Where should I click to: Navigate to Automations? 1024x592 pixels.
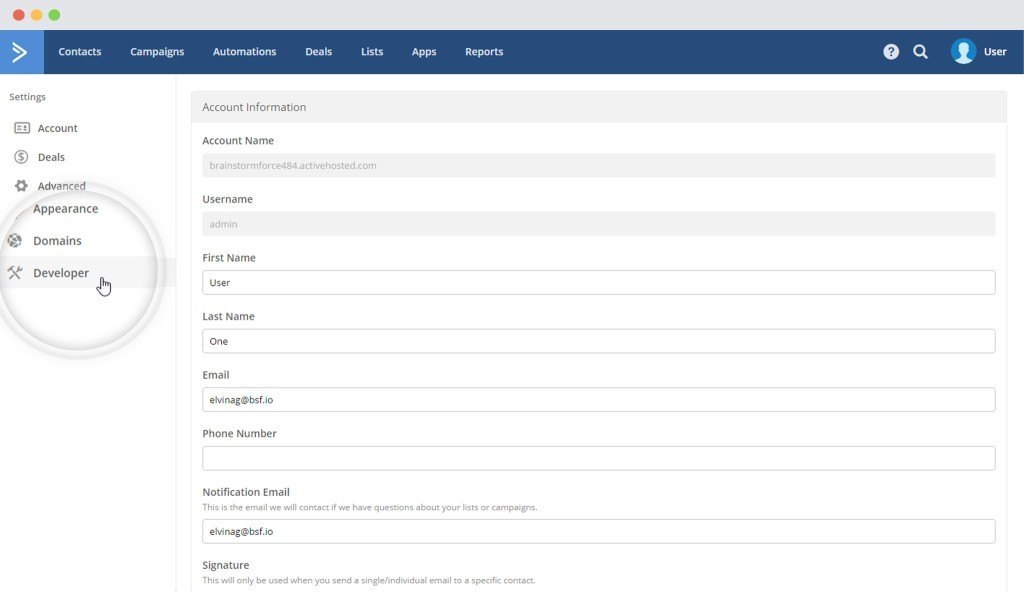click(244, 51)
